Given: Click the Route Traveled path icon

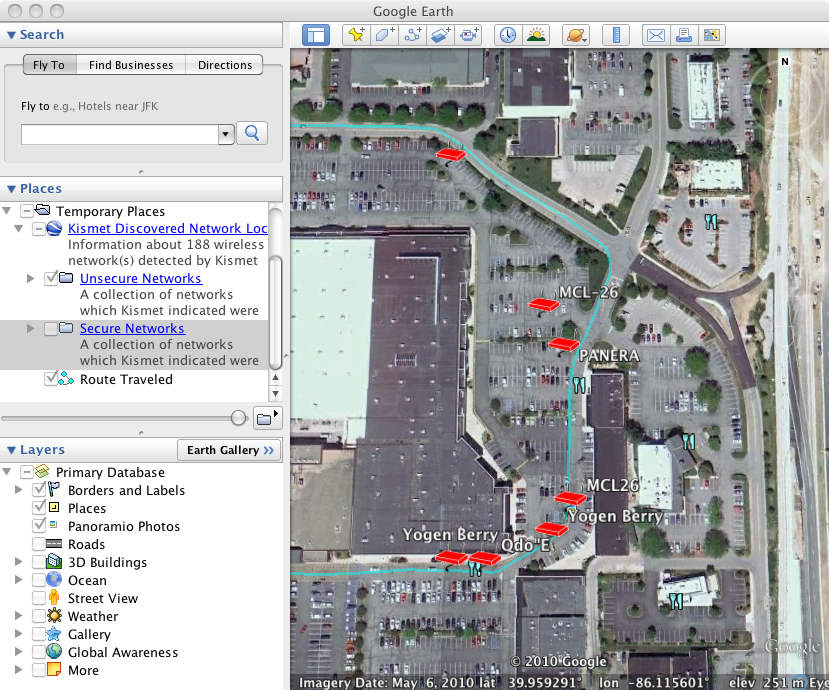Looking at the screenshot, I should point(66,379).
